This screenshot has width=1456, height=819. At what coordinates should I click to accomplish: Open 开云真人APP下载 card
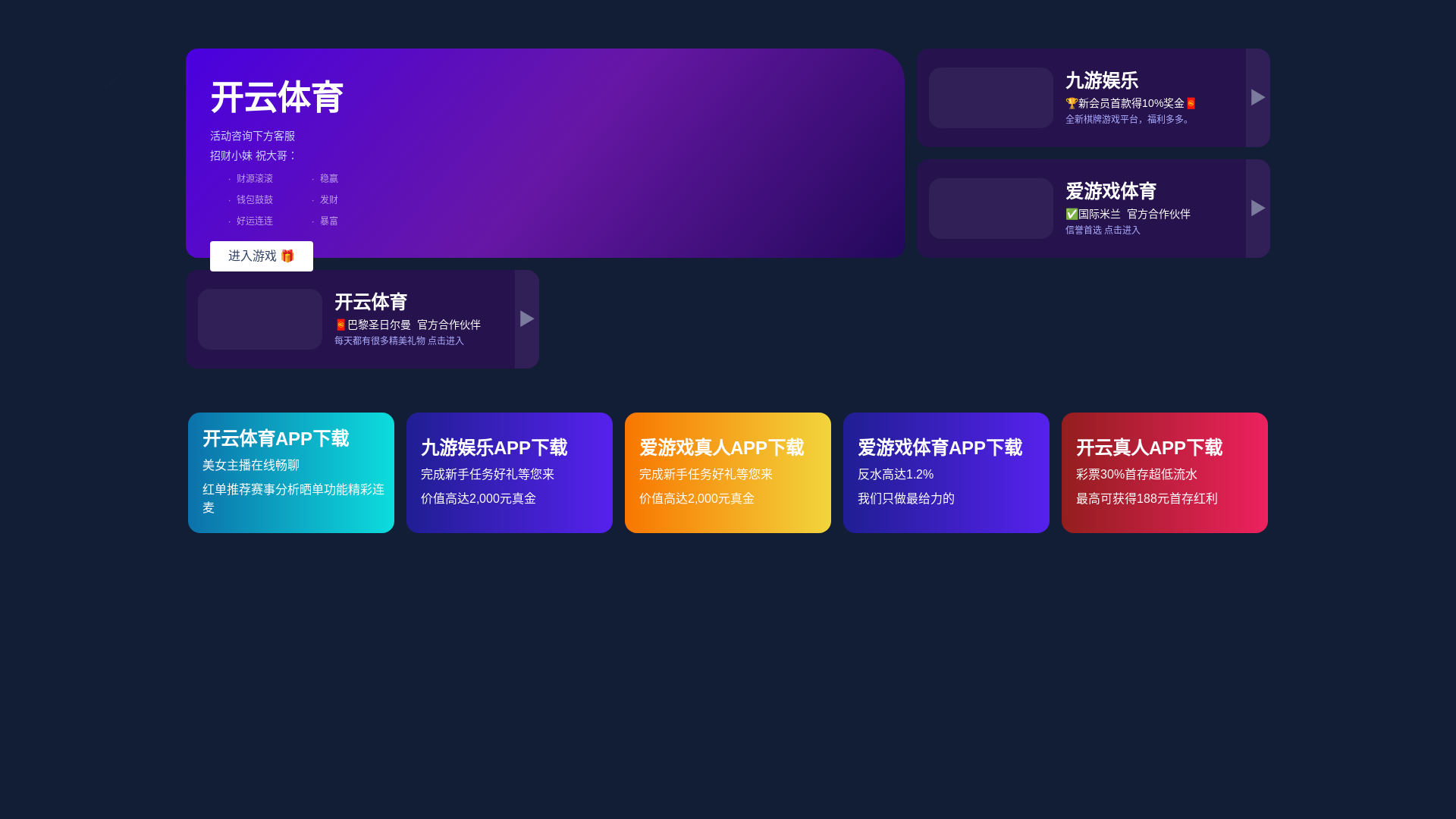(1165, 472)
